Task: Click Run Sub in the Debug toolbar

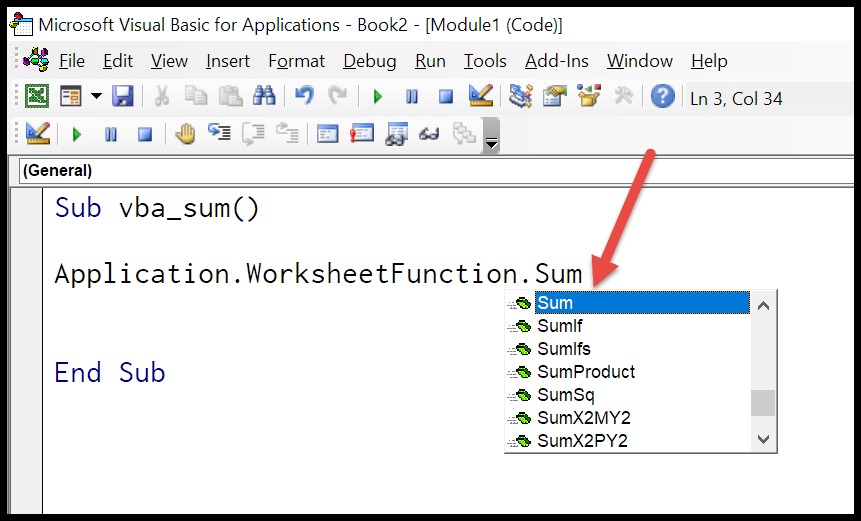Action: pyautogui.click(x=76, y=135)
